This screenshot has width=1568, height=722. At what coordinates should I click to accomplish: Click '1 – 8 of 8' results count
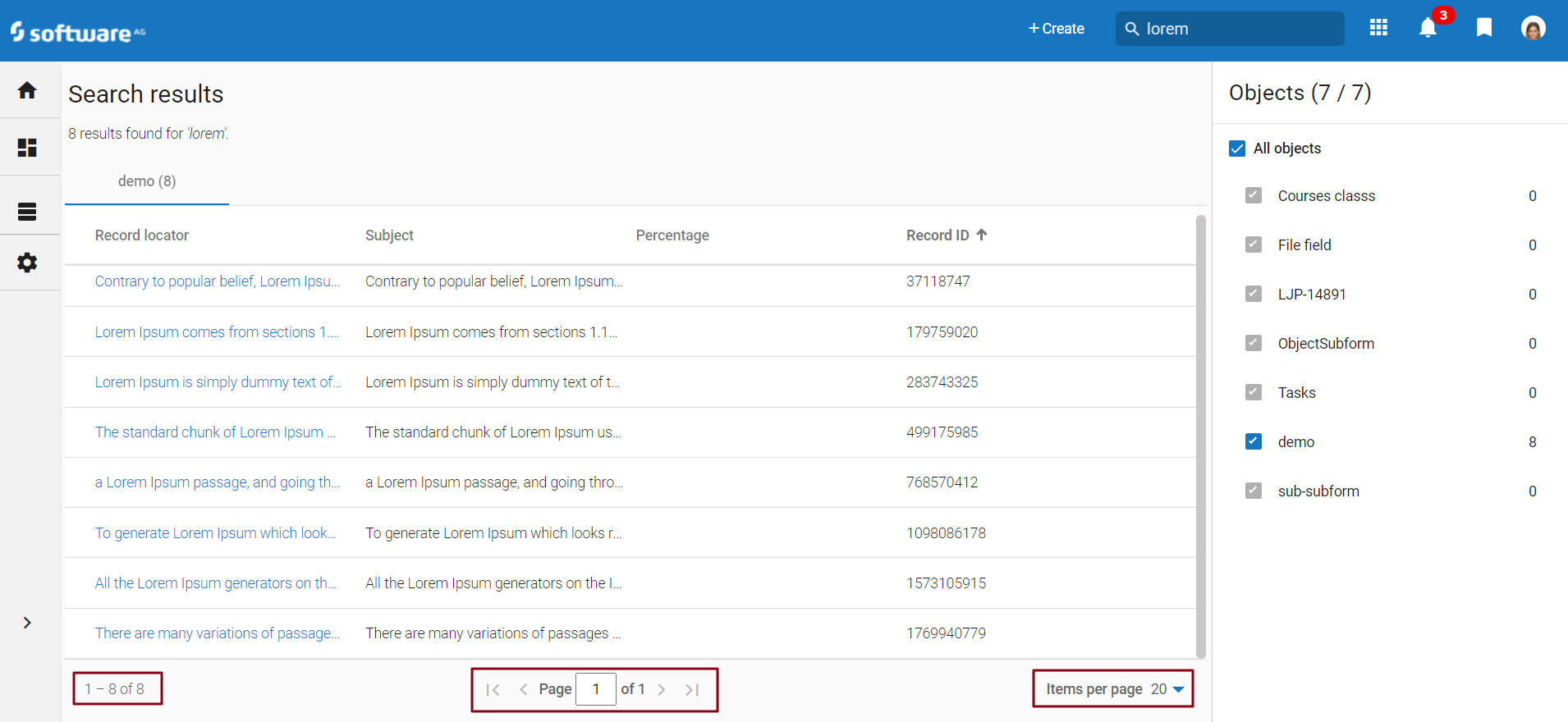pyautogui.click(x=115, y=689)
